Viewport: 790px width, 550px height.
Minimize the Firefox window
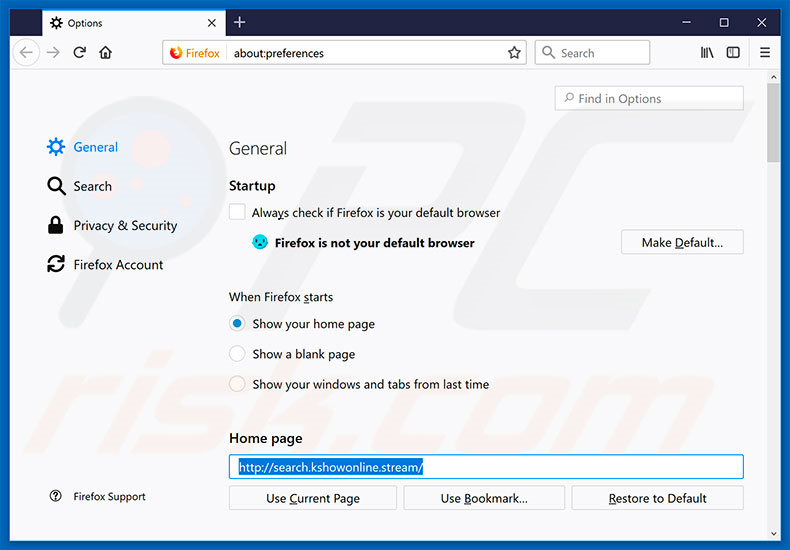tap(686, 23)
